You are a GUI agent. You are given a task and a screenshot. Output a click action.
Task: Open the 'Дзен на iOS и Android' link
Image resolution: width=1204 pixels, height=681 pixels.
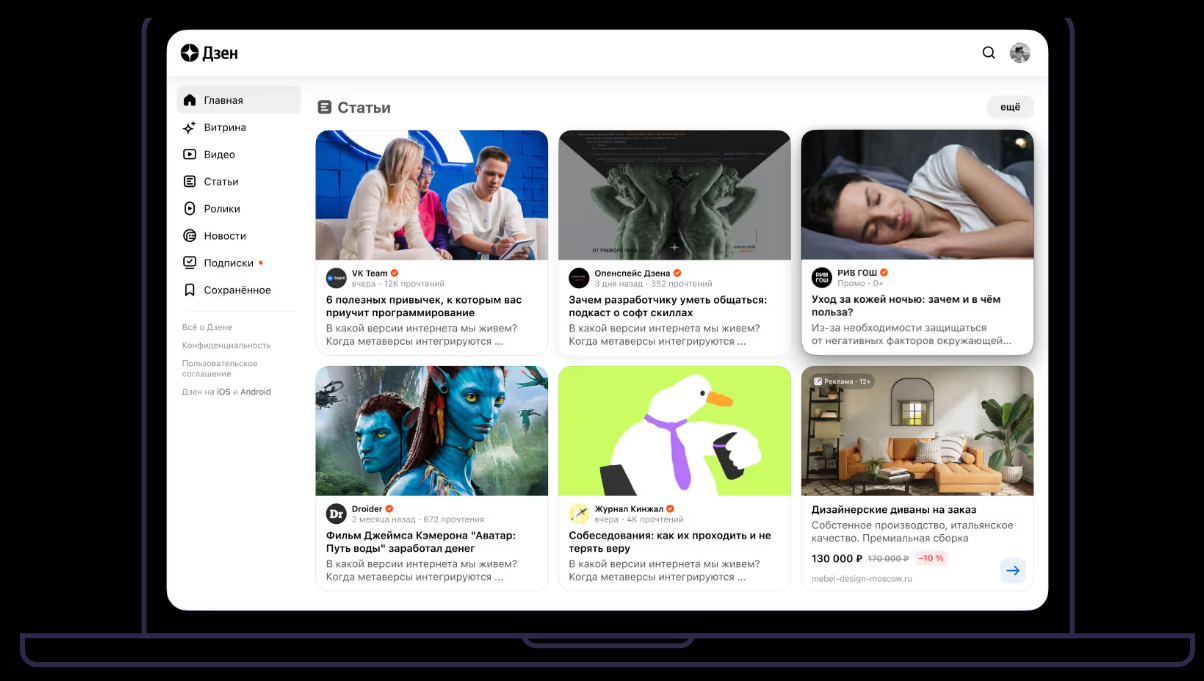[226, 392]
